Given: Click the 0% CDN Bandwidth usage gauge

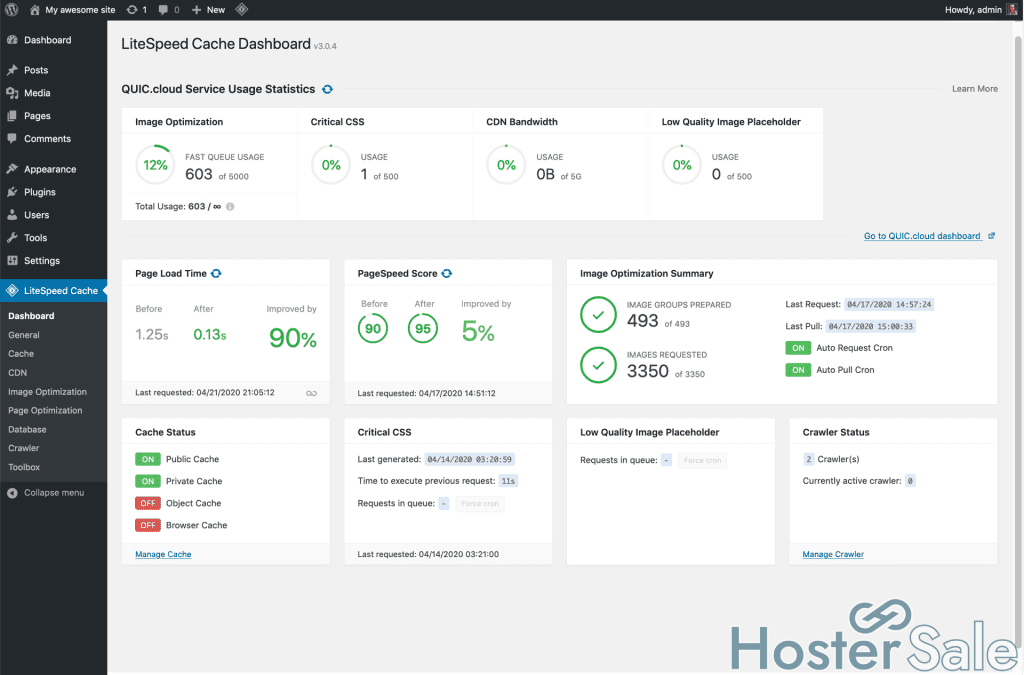Looking at the screenshot, I should (x=507, y=165).
